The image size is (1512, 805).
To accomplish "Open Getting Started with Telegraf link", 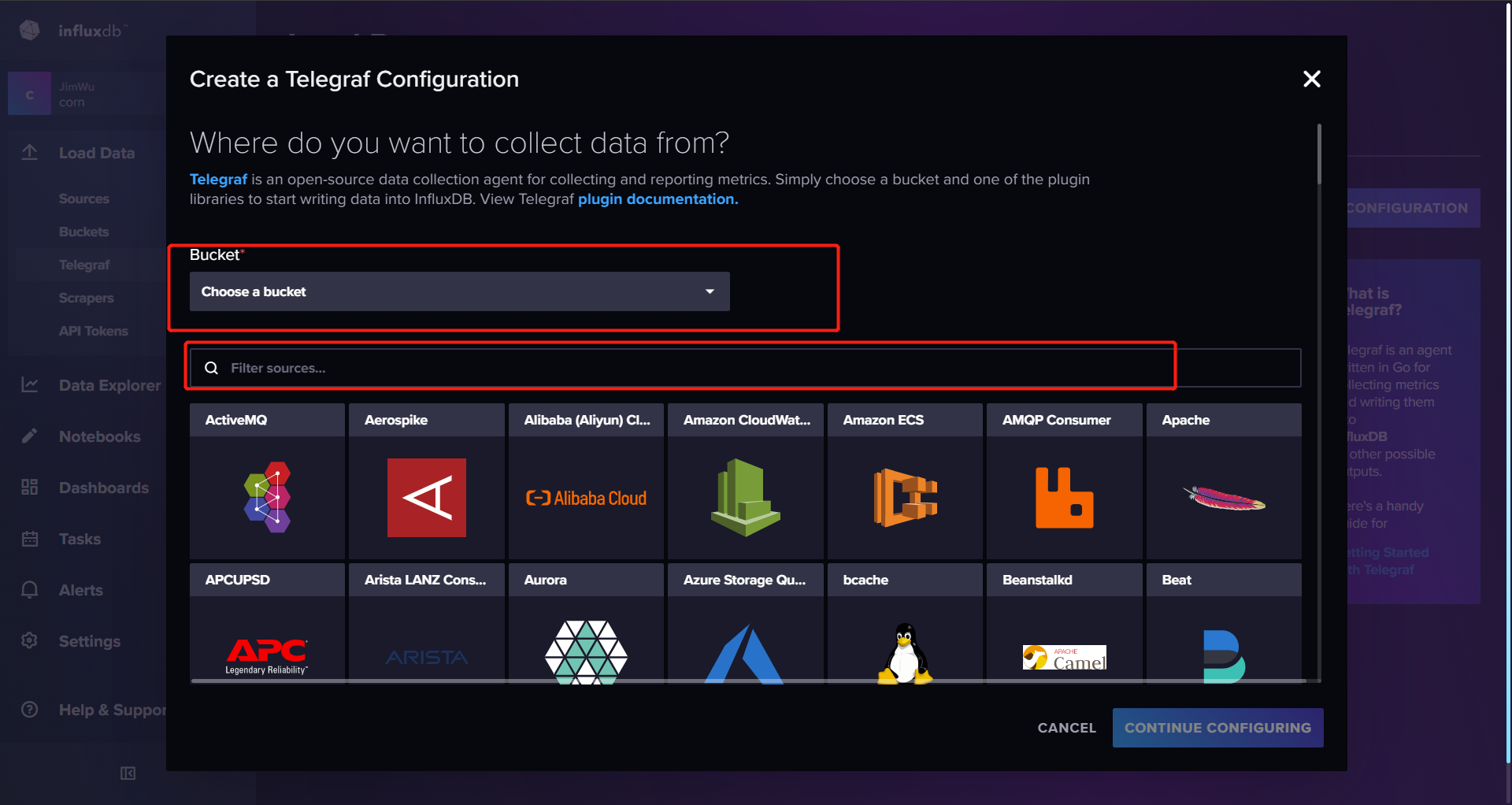I will [x=1388, y=561].
